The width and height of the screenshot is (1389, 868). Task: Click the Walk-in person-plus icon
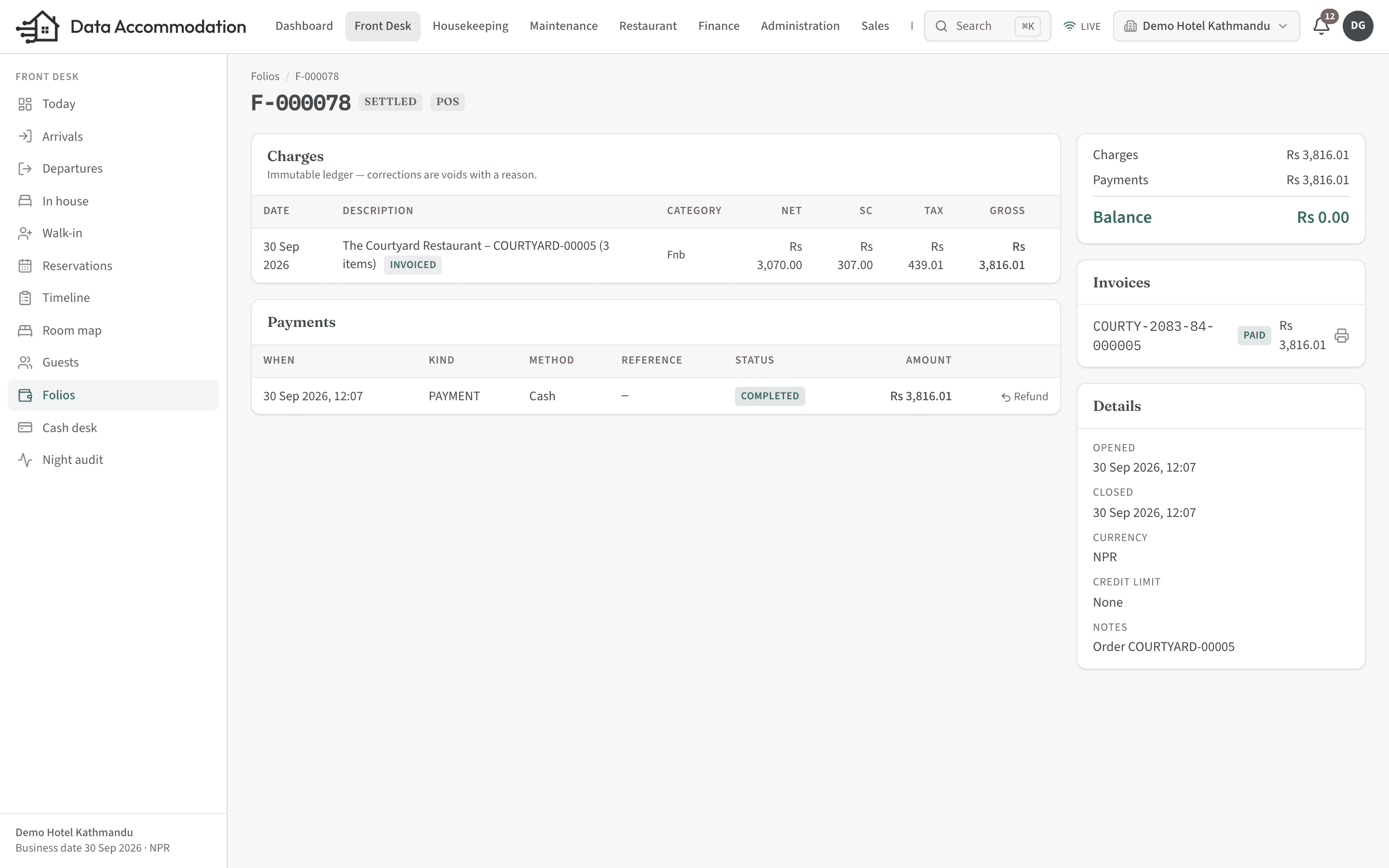click(25, 233)
